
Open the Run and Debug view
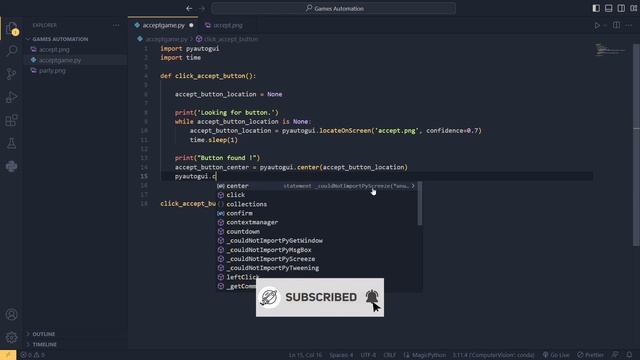(11, 97)
